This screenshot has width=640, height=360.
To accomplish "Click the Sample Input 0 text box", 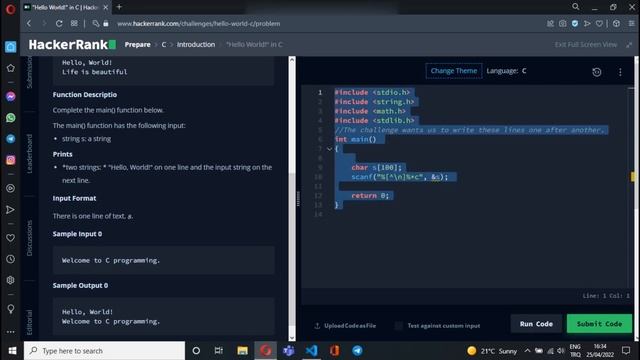I will [x=163, y=260].
